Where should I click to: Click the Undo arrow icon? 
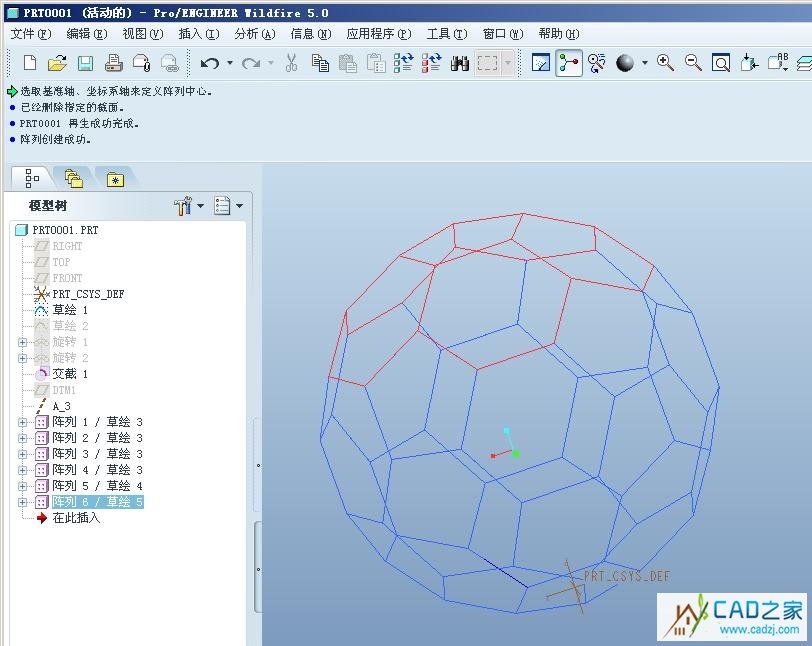click(209, 63)
